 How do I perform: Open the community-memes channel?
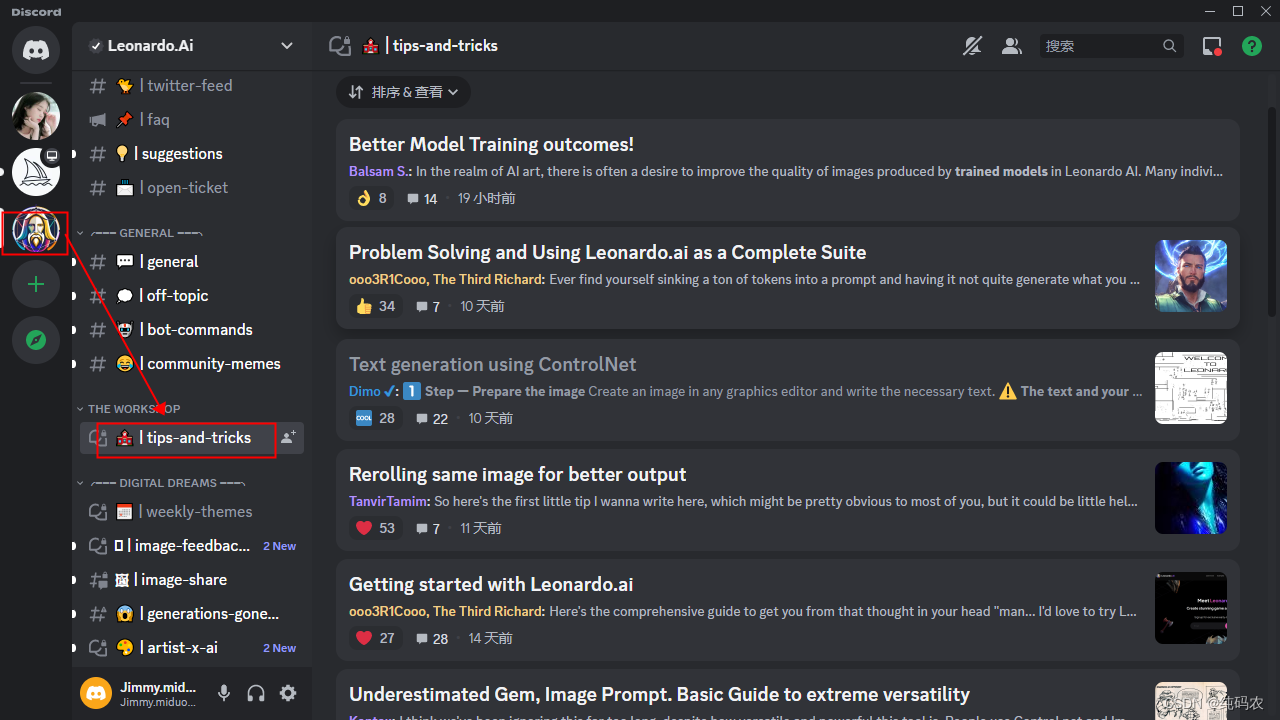(x=192, y=363)
